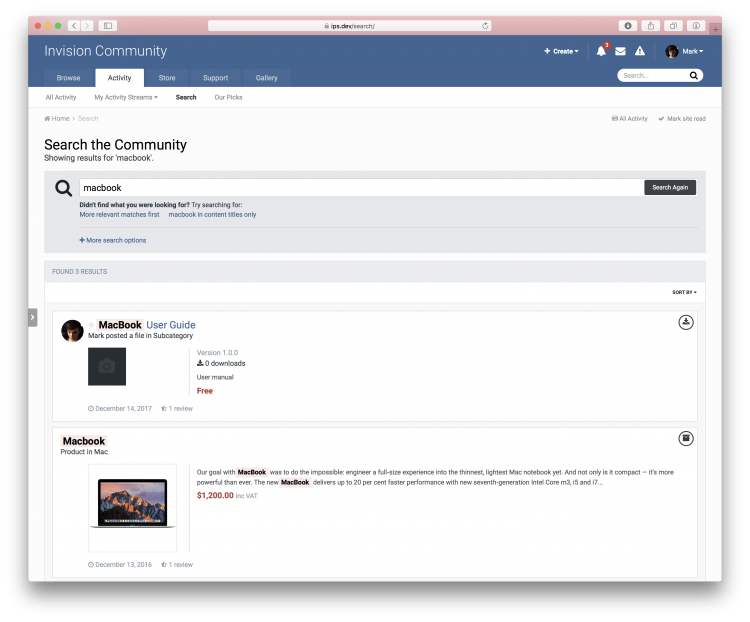
Task: Click the FOUND 3 RESULTS header
Action: [x=80, y=271]
